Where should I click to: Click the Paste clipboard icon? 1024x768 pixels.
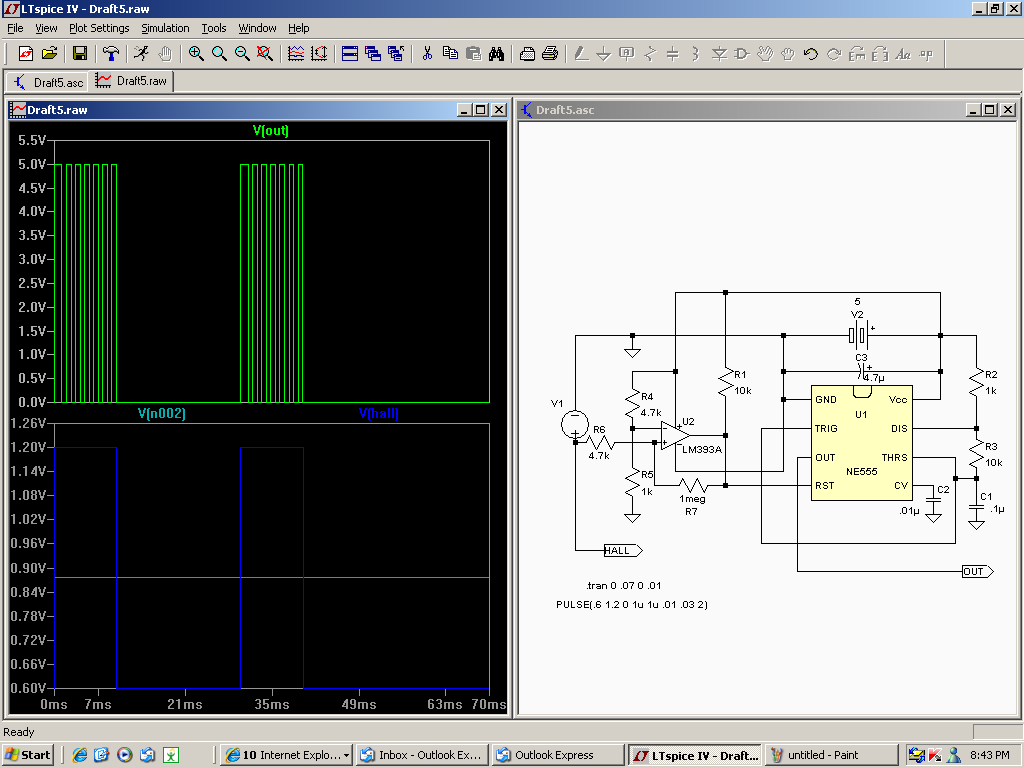click(x=473, y=54)
